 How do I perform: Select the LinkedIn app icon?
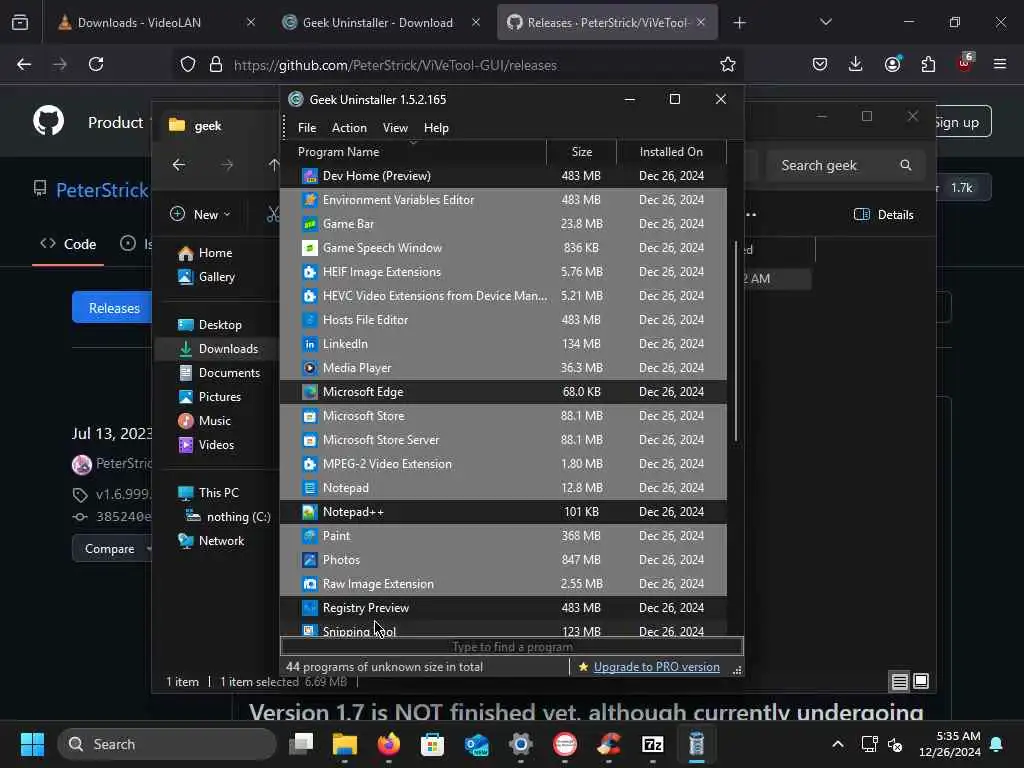point(310,344)
